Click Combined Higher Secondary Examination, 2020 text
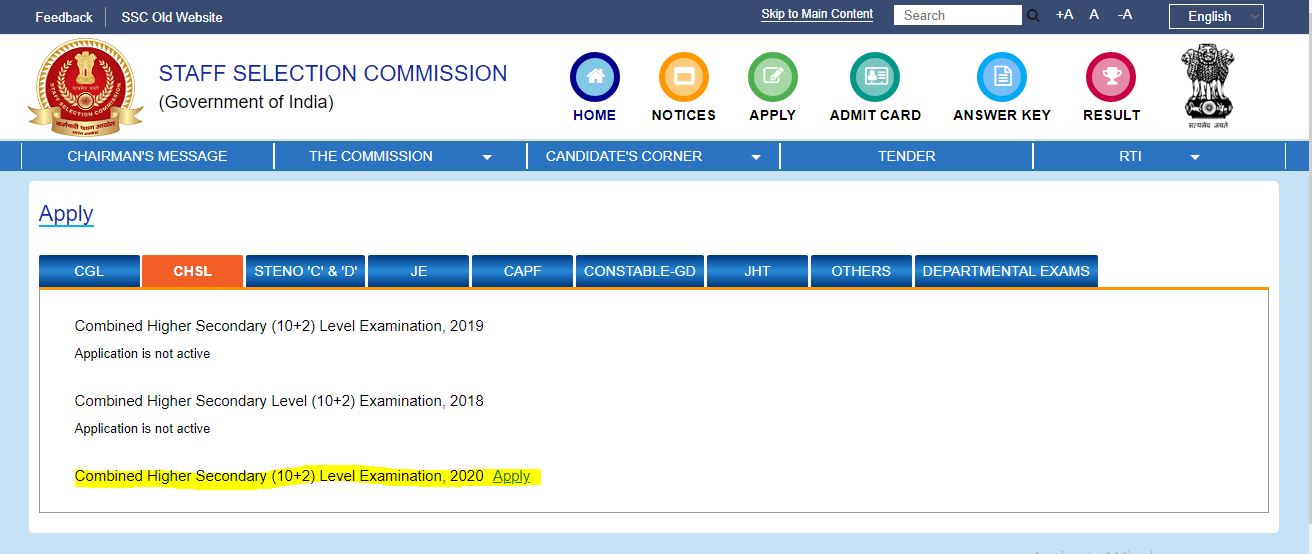 coord(279,476)
